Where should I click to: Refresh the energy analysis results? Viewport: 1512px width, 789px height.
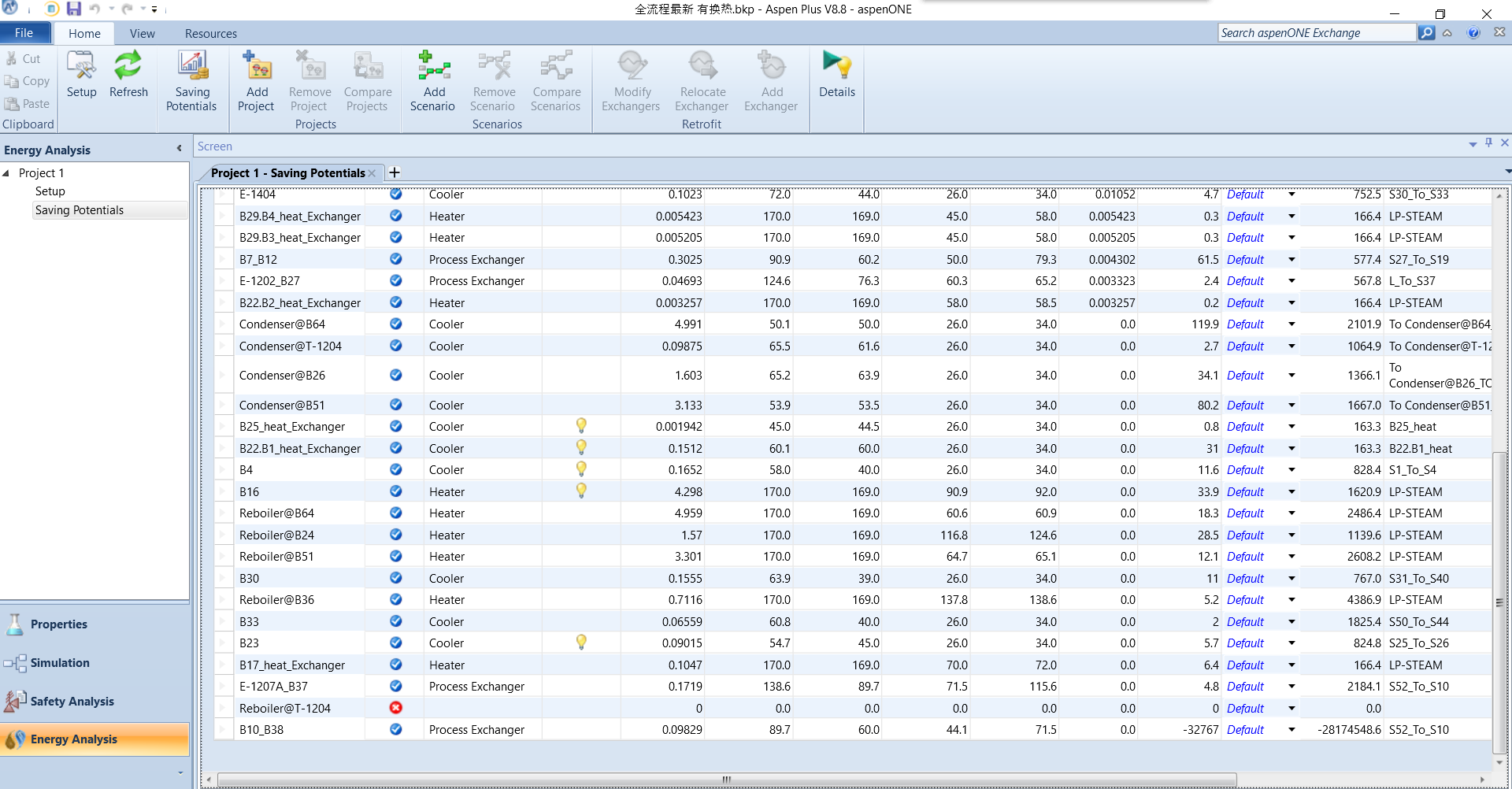click(128, 75)
